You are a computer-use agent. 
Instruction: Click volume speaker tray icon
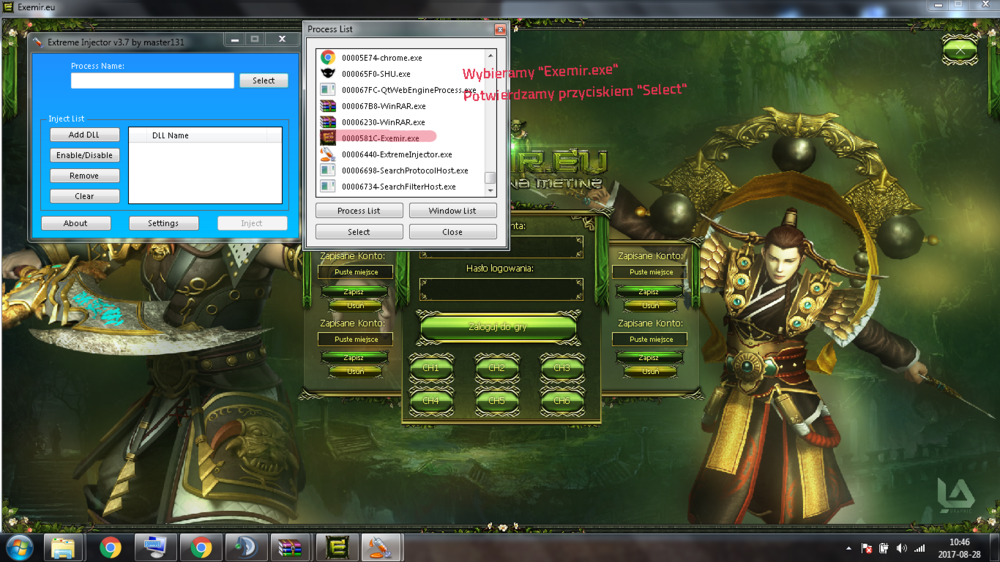901,549
